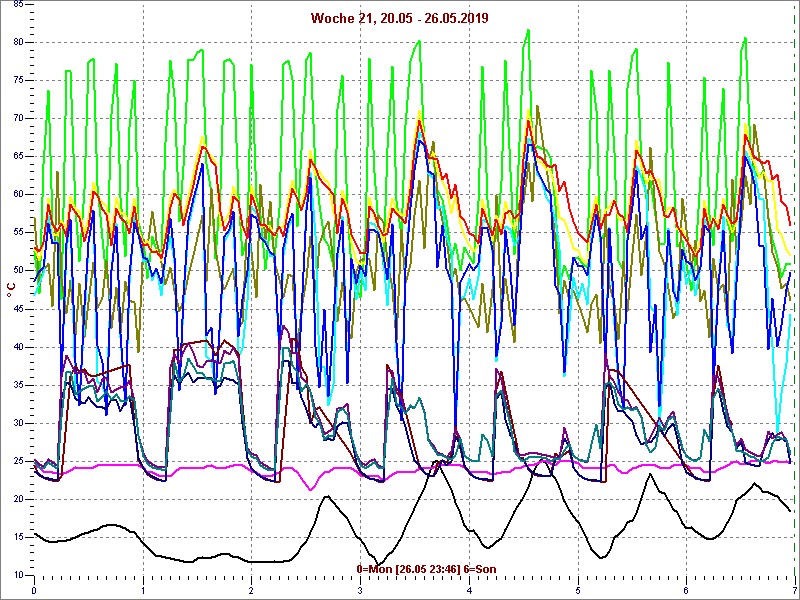This screenshot has height=600, width=800.
Task: Select the y-axis tick label "55"
Action: tap(18, 233)
